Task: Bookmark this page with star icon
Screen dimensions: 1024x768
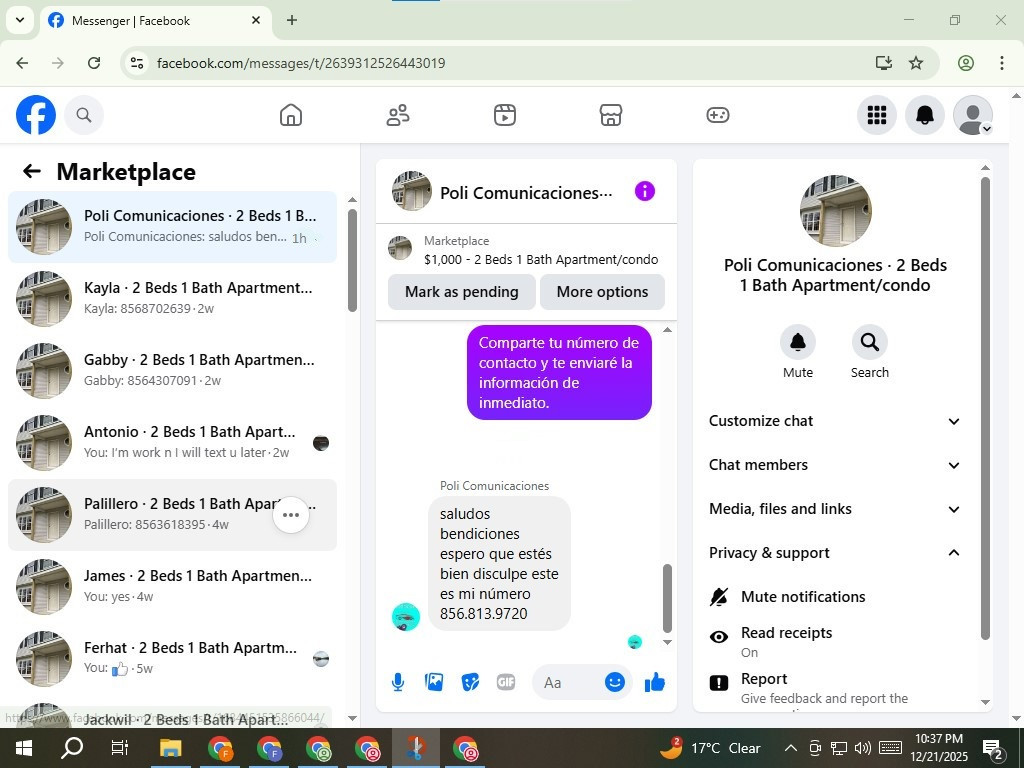Action: pyautogui.click(x=916, y=63)
